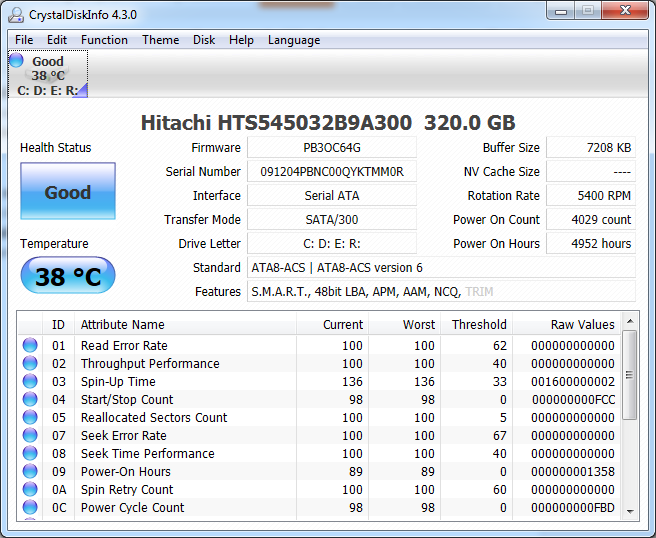Click the Firmware field PB3OC64G
The image size is (656, 538).
coord(332,148)
